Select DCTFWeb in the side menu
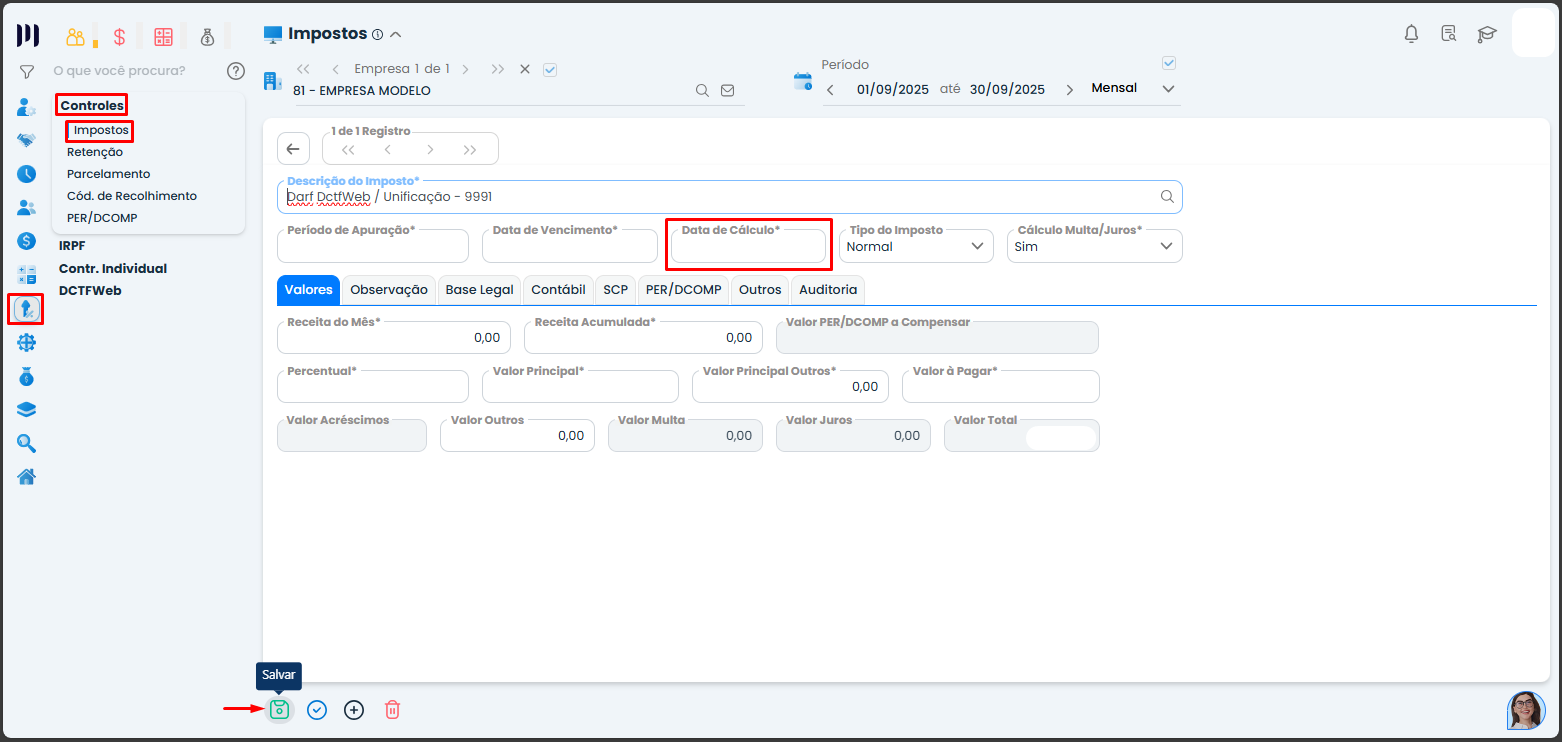Screen dimensions: 1562x742 pos(90,291)
